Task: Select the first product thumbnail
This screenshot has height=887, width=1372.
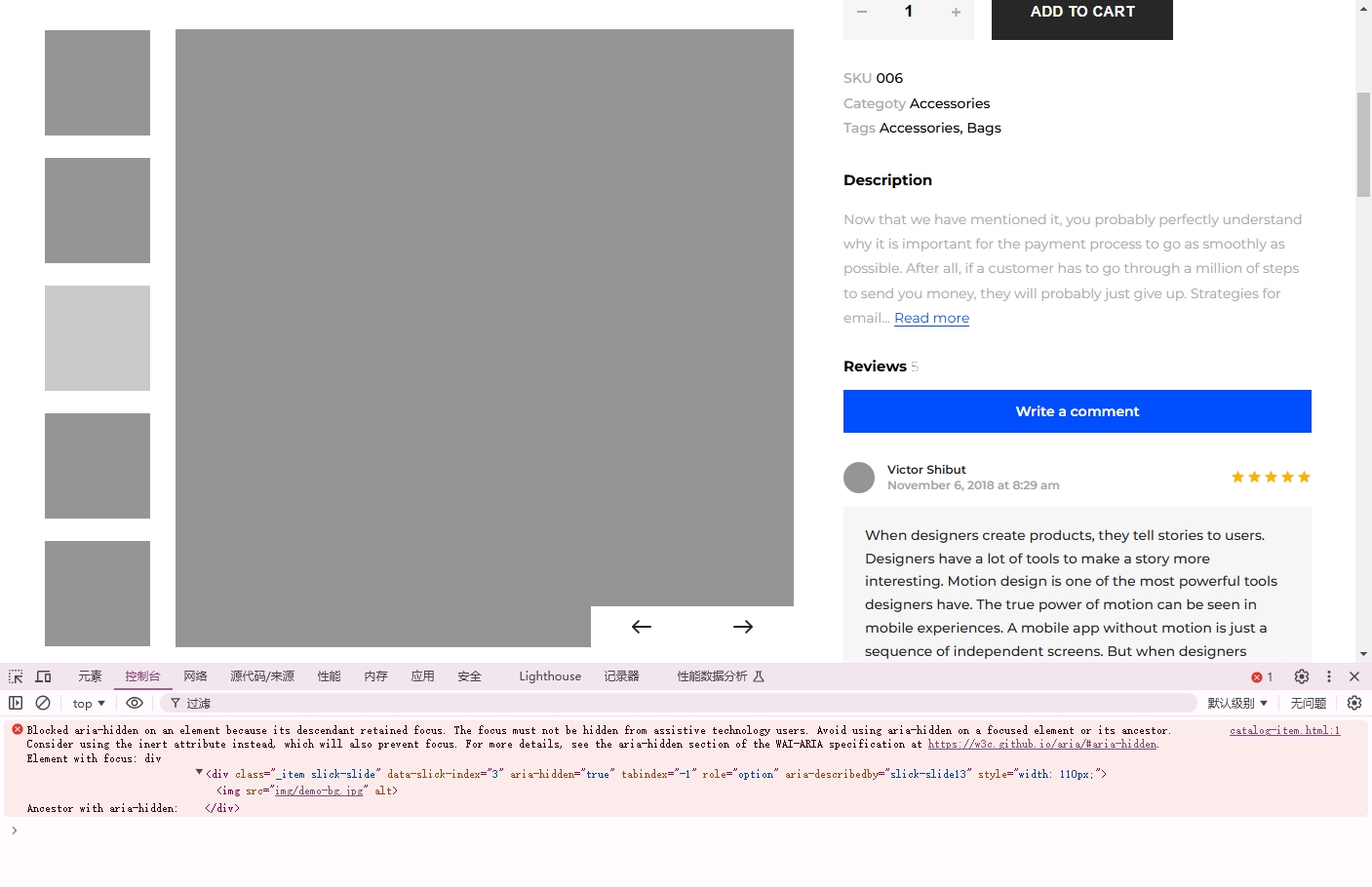Action: click(98, 83)
